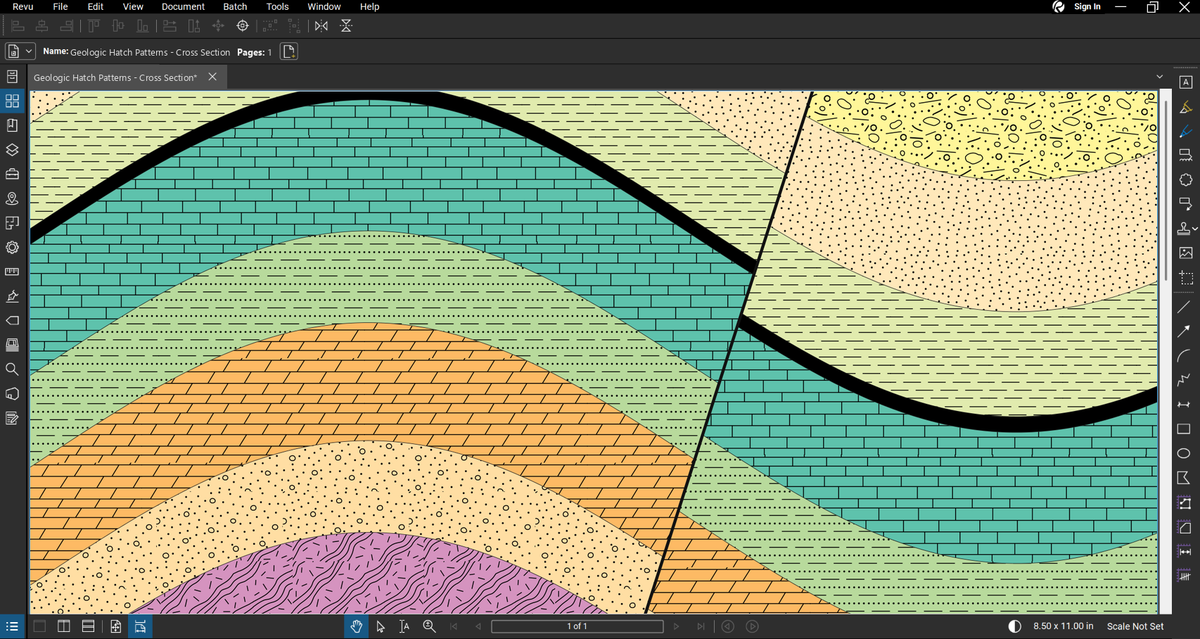Open the Window menu
Viewport: 1200px width, 639px height.
pyautogui.click(x=324, y=7)
